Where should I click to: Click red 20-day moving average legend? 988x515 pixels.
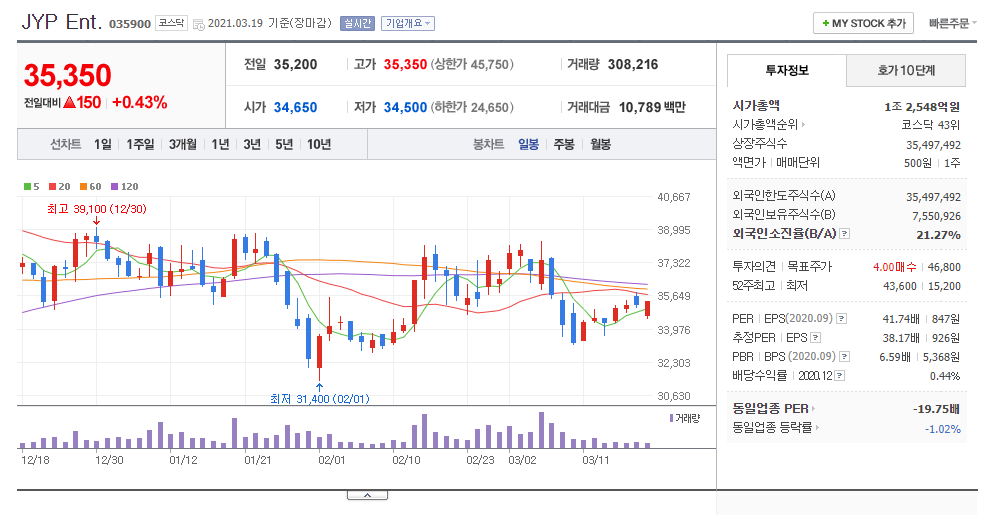(x=60, y=187)
